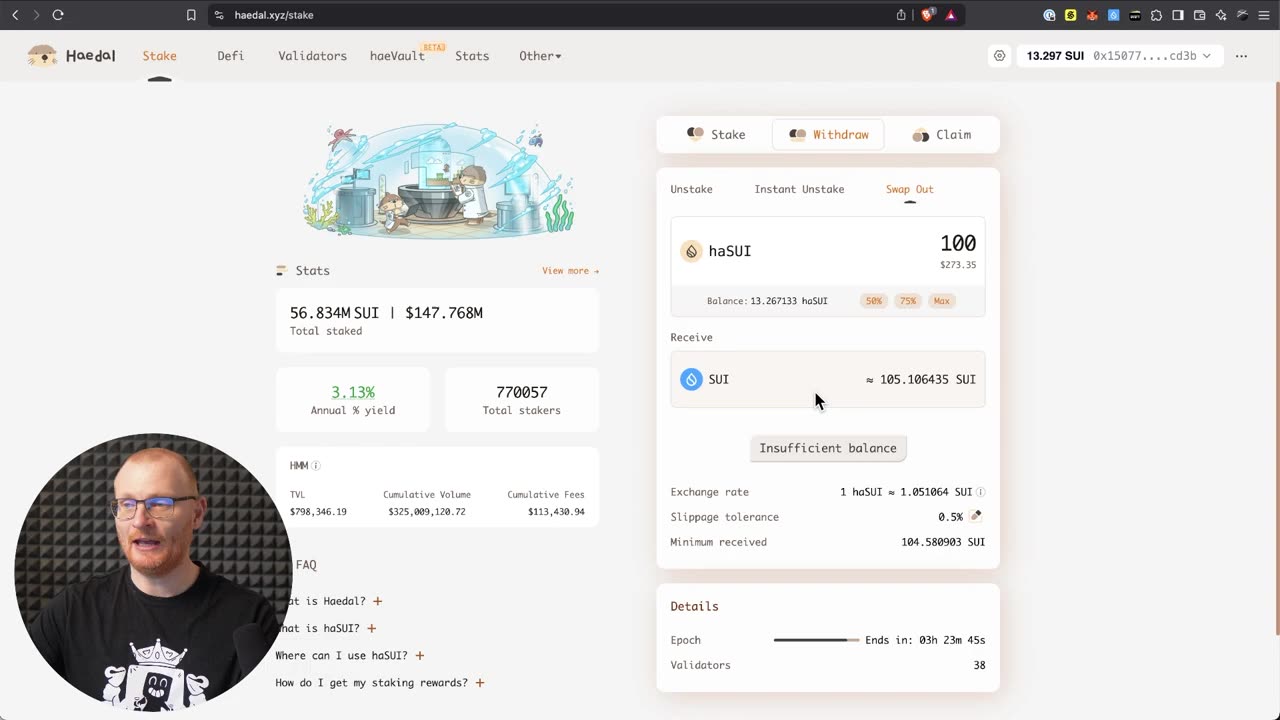
Task: Bookmark this page with the bookmark icon
Action: coord(191,15)
